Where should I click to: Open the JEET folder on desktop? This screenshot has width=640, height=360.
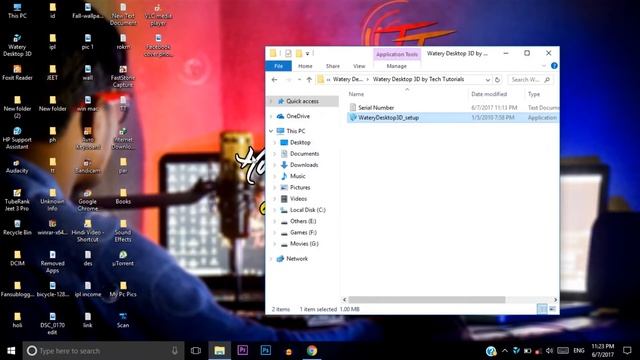tap(53, 73)
